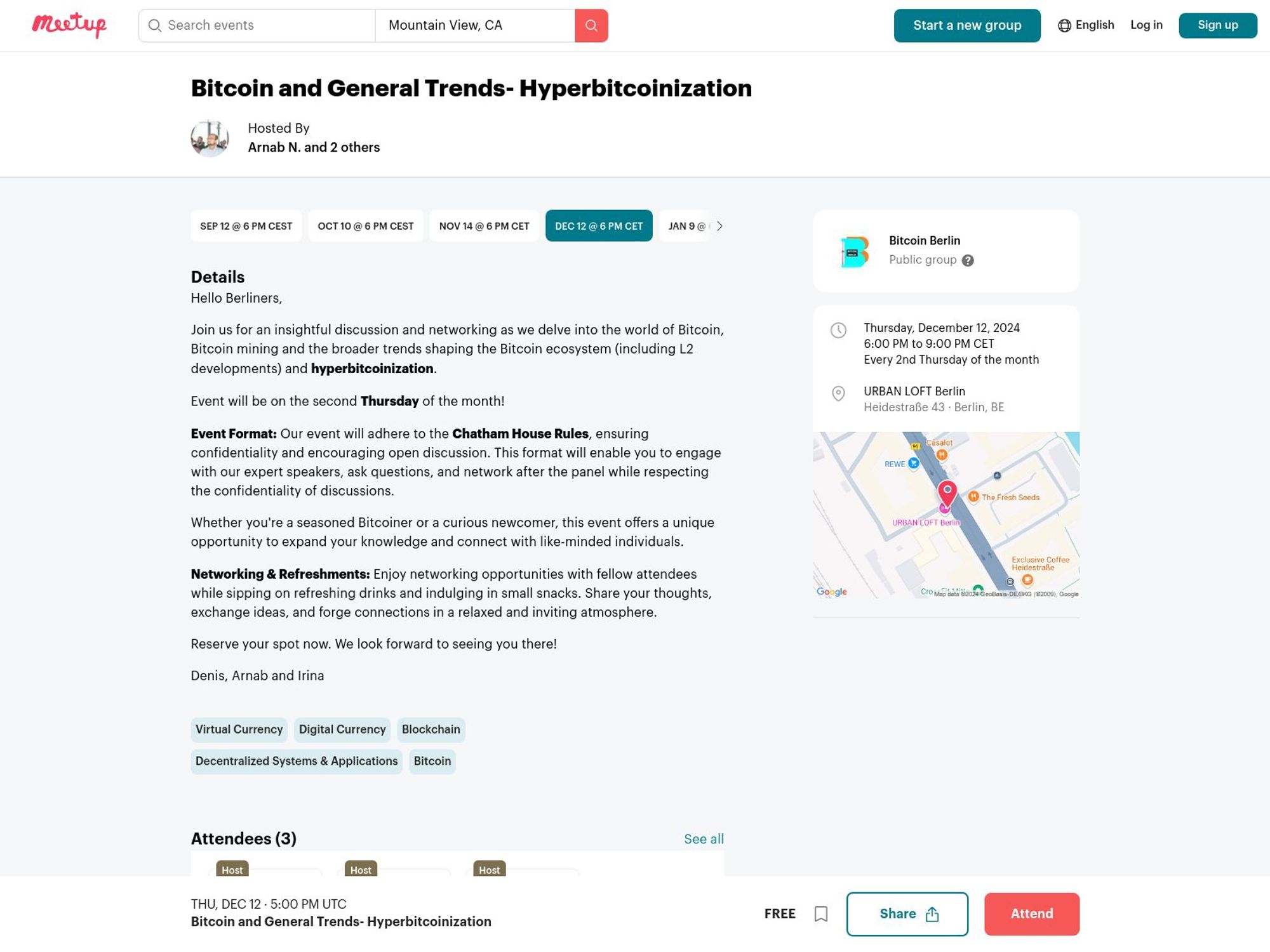
Task: Click the 'Attend' button for this event
Action: pyautogui.click(x=1032, y=913)
